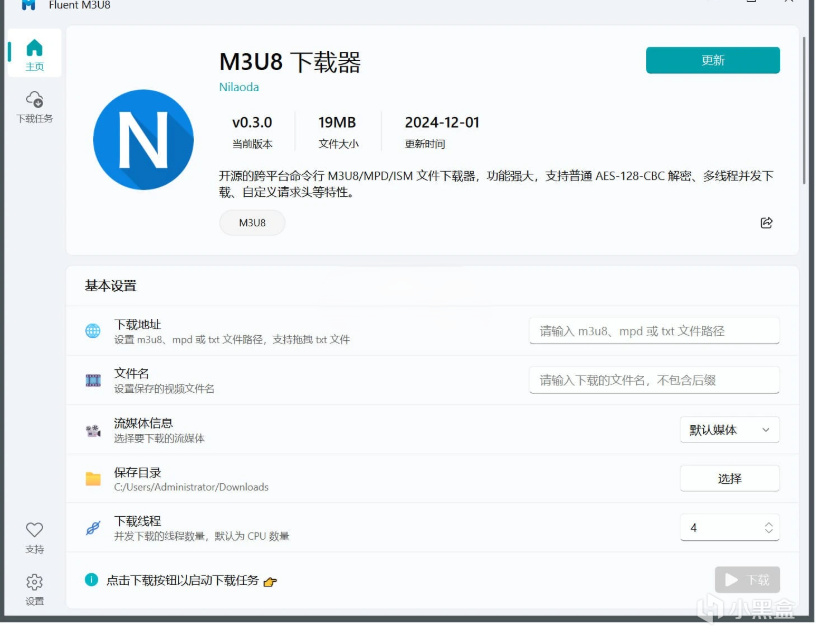The width and height of the screenshot is (819, 640).
Task: Click the Fluent M3U8 app logo in title bar
Action: tap(28, 5)
